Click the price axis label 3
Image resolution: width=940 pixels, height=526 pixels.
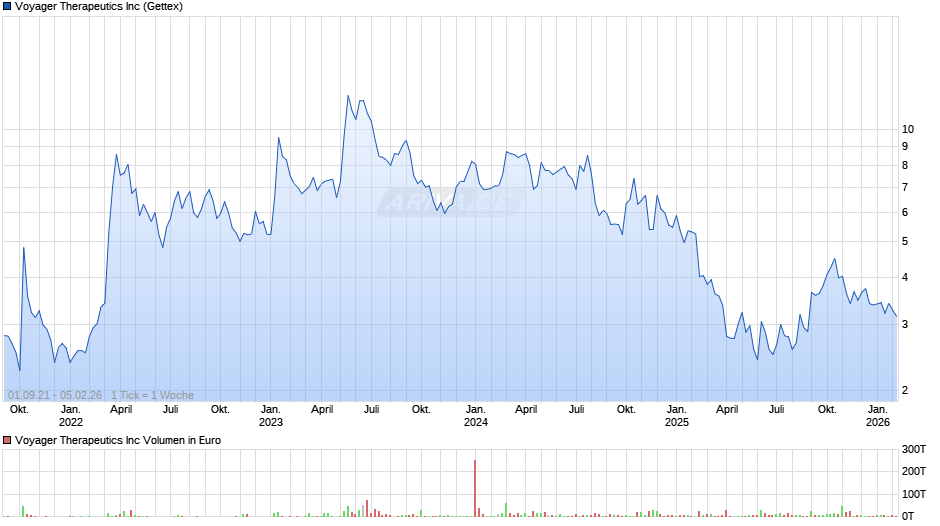(x=905, y=324)
